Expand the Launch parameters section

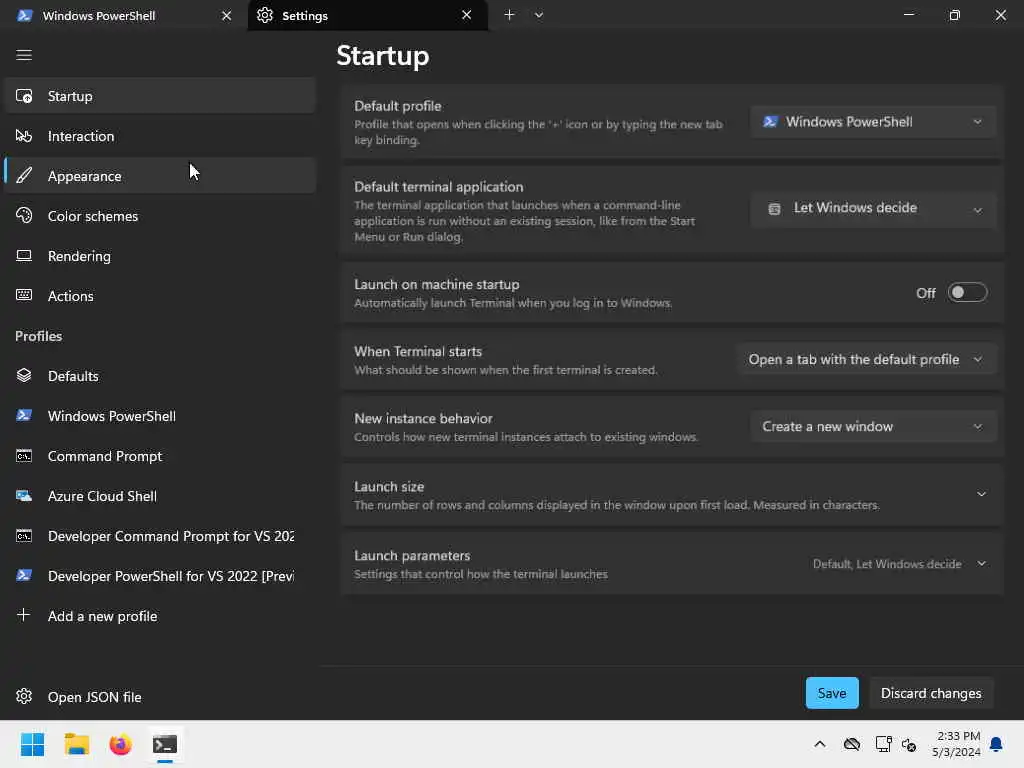[x=671, y=564]
